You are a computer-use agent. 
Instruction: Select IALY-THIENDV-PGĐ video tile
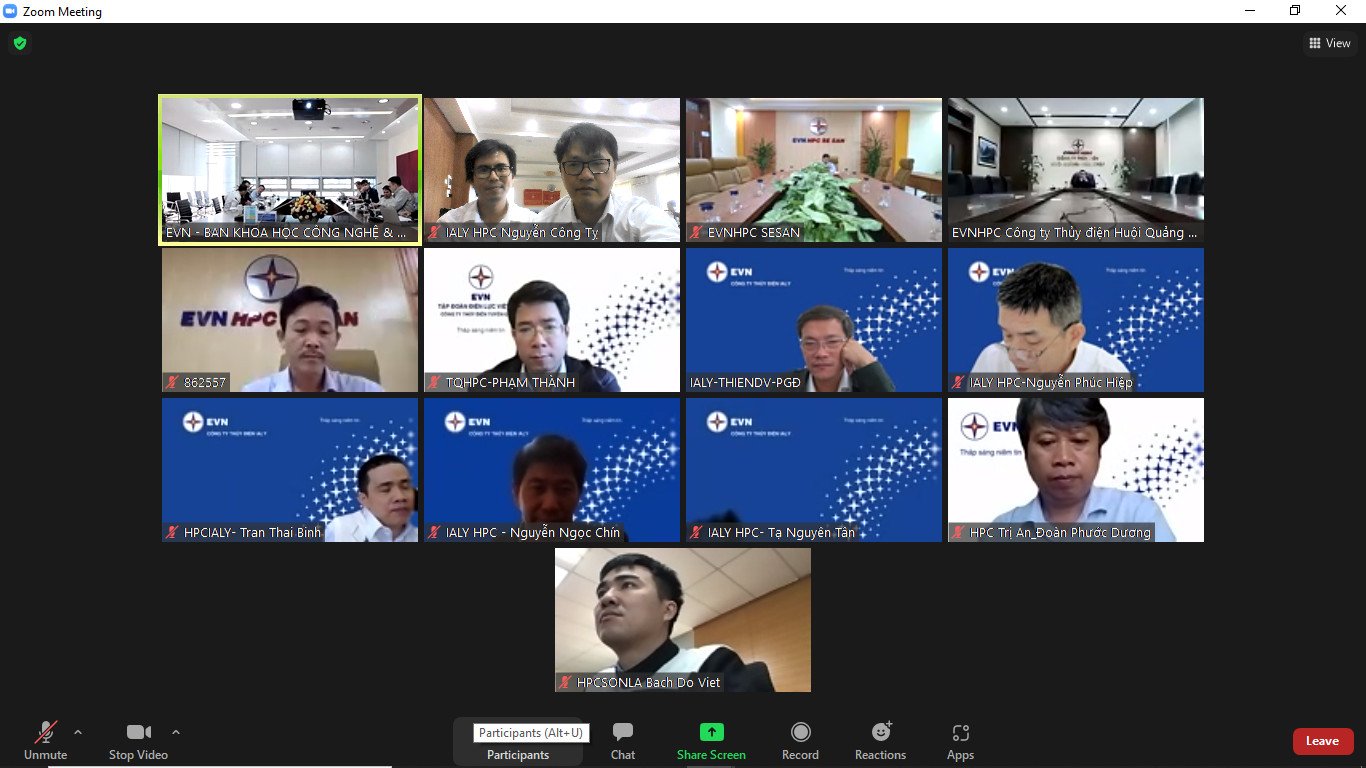[814, 320]
